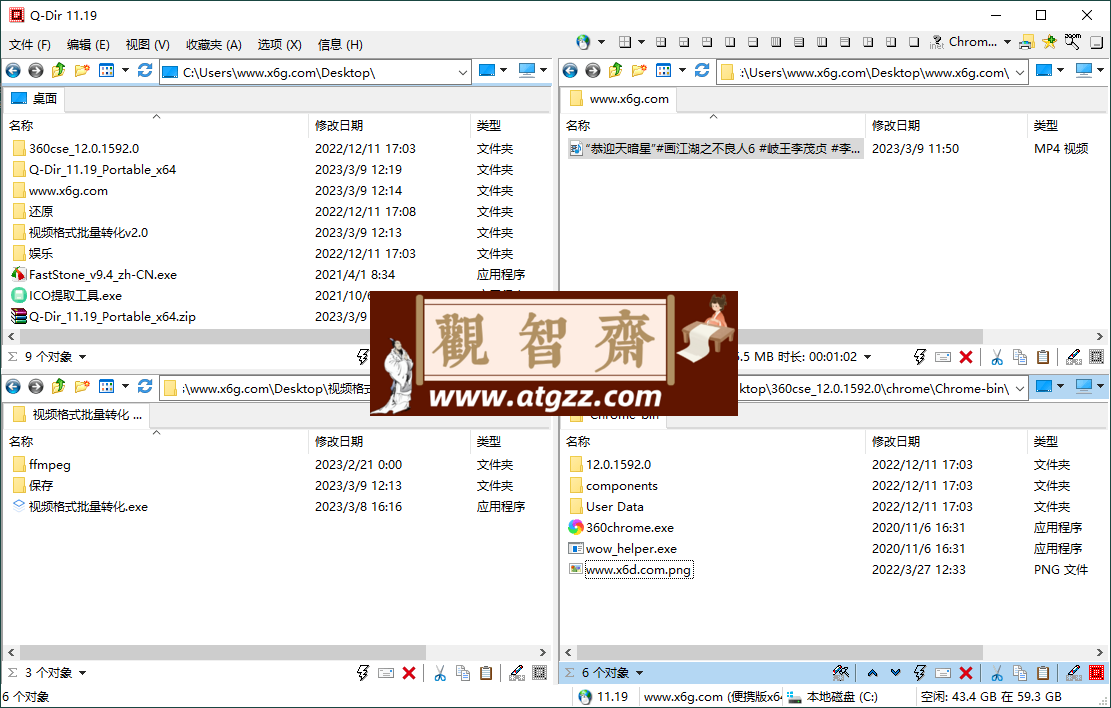Screen dimensions: 1111x708
Task: Switch to single pane layout icon
Action: [x=914, y=43]
